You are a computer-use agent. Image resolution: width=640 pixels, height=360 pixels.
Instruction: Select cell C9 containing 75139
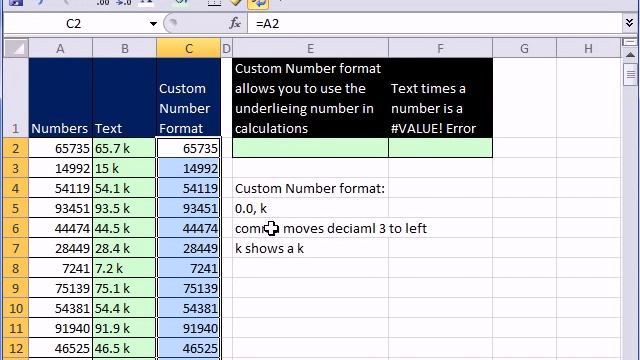(189, 288)
